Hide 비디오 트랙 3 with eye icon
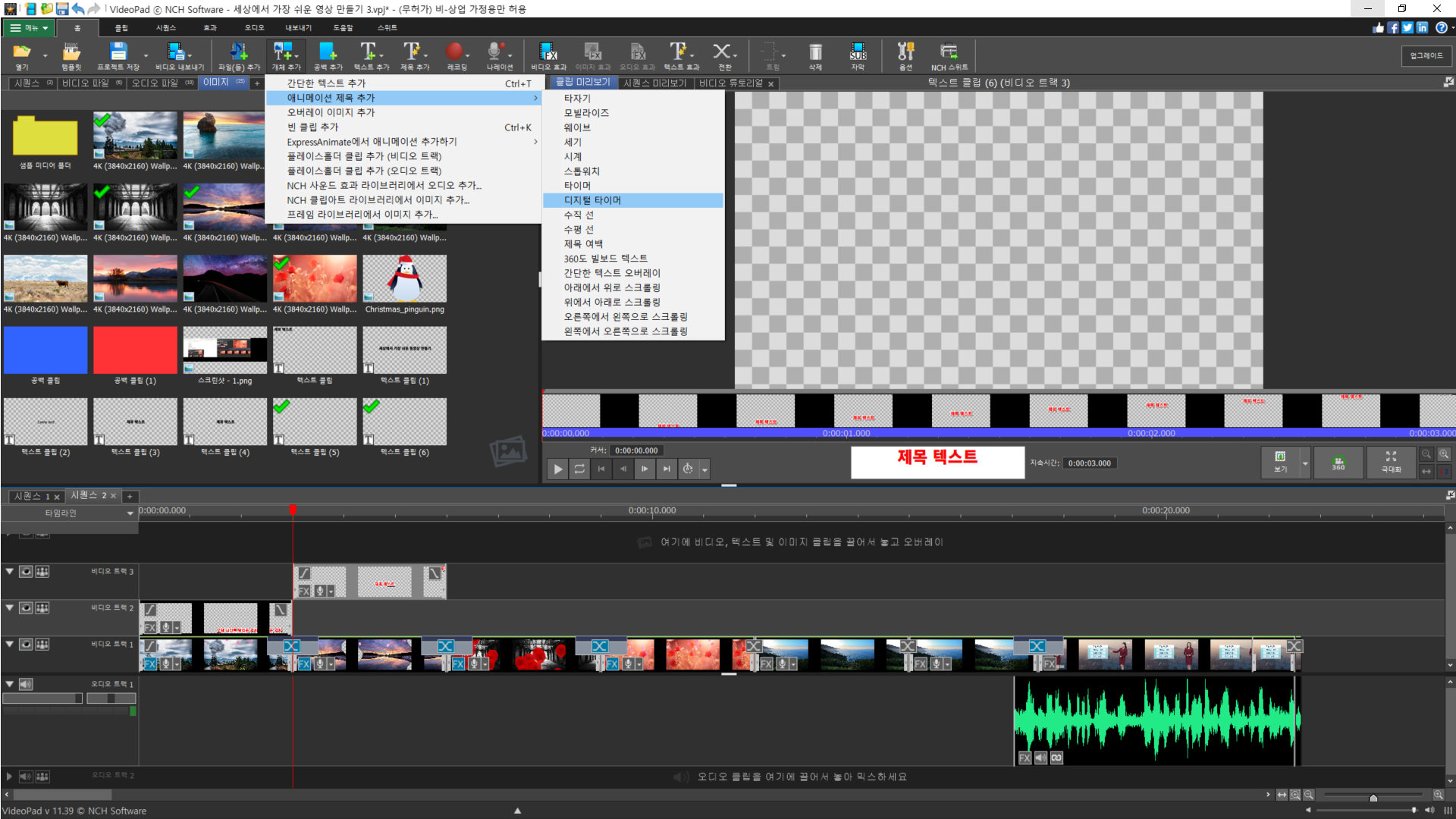 coord(26,572)
